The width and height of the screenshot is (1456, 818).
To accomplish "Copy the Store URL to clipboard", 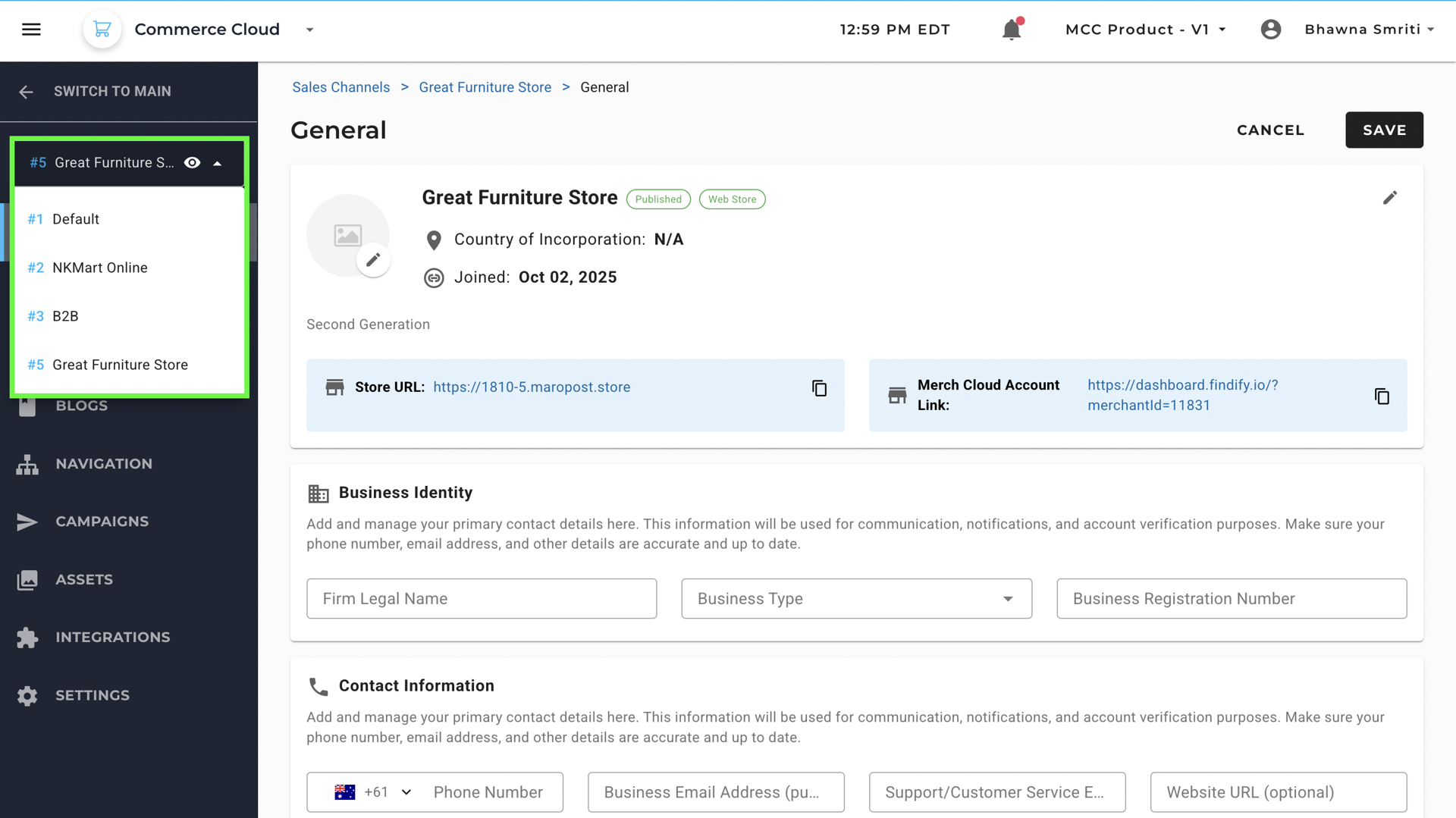I will [x=819, y=388].
